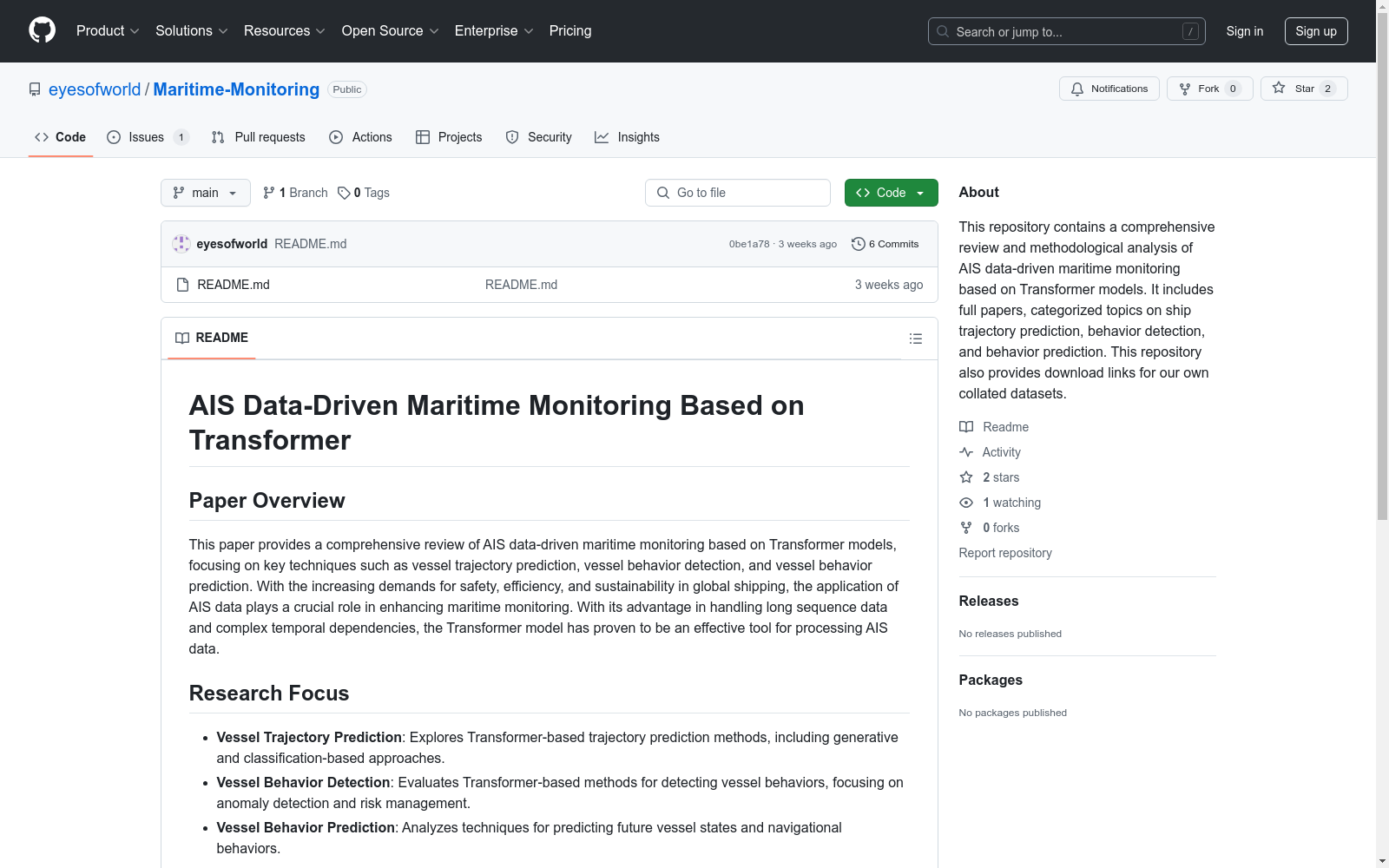This screenshot has height=868, width=1389.
Task: Click the scrollbar down arrow
Action: click(x=1382, y=861)
